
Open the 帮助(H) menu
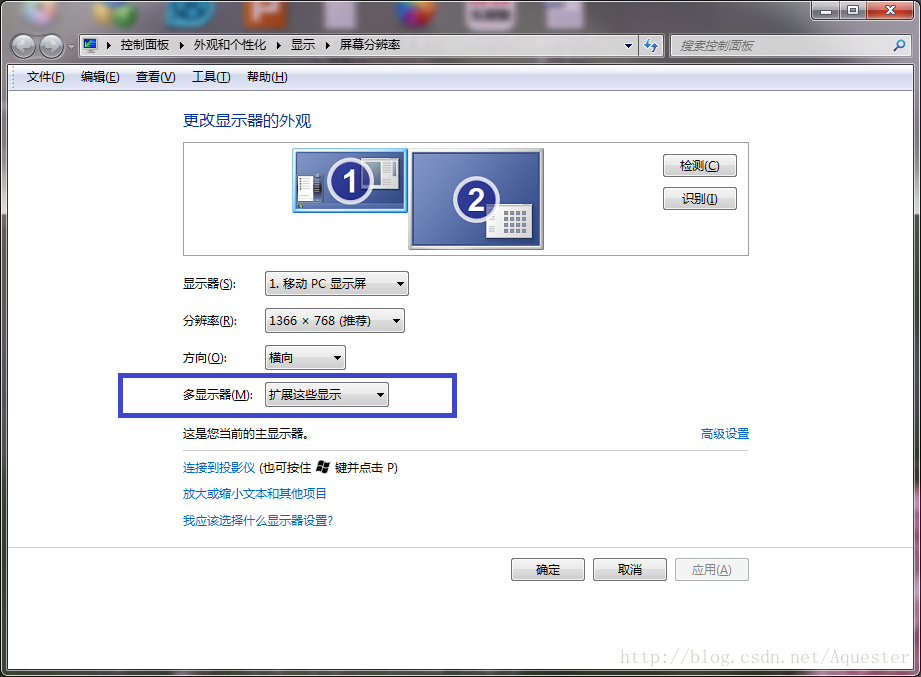(267, 77)
